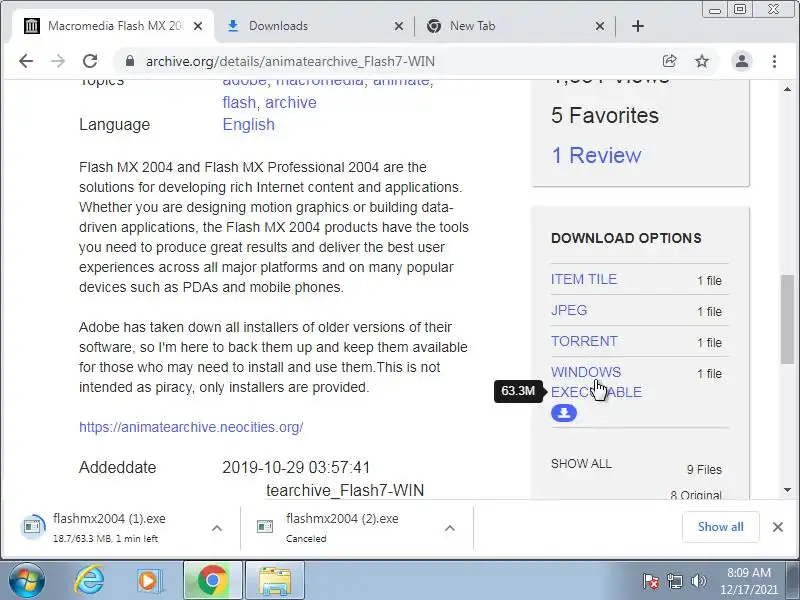Open Windows Media Player from taskbar
The height and width of the screenshot is (600, 800).
point(150,580)
